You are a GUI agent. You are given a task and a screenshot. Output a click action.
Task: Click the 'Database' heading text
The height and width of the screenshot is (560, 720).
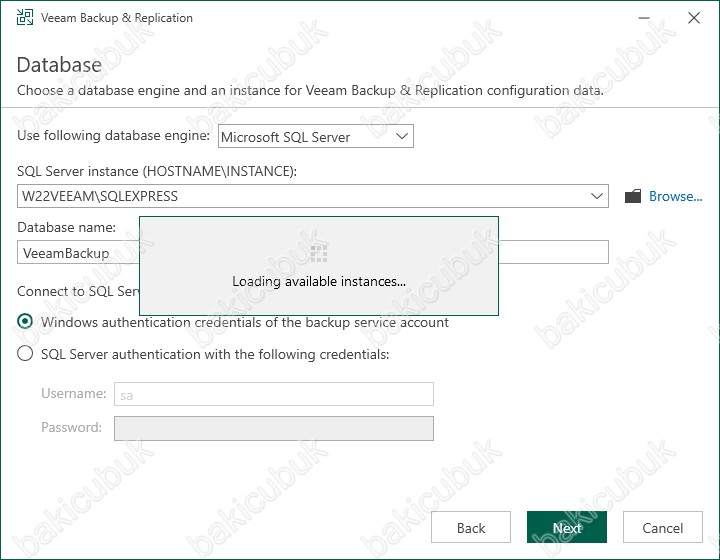tap(59, 65)
